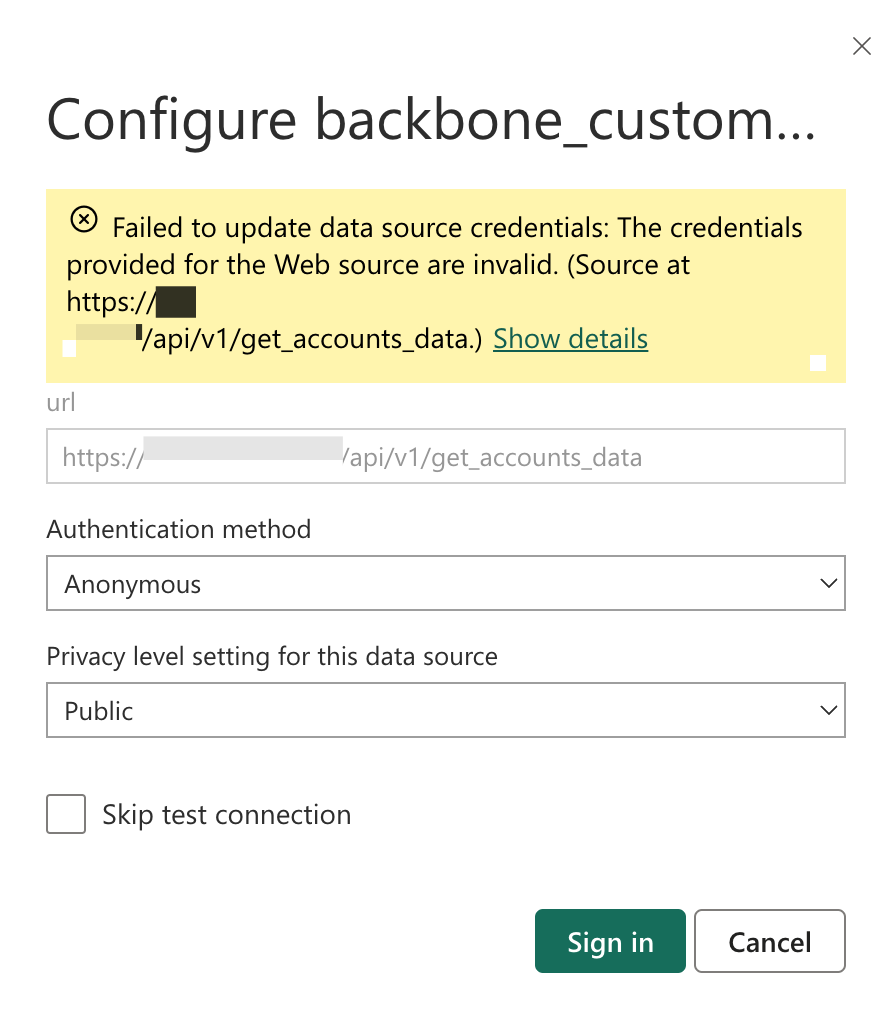The height and width of the screenshot is (1020, 894).
Task: Click the url input field
Action: pyautogui.click(x=446, y=456)
